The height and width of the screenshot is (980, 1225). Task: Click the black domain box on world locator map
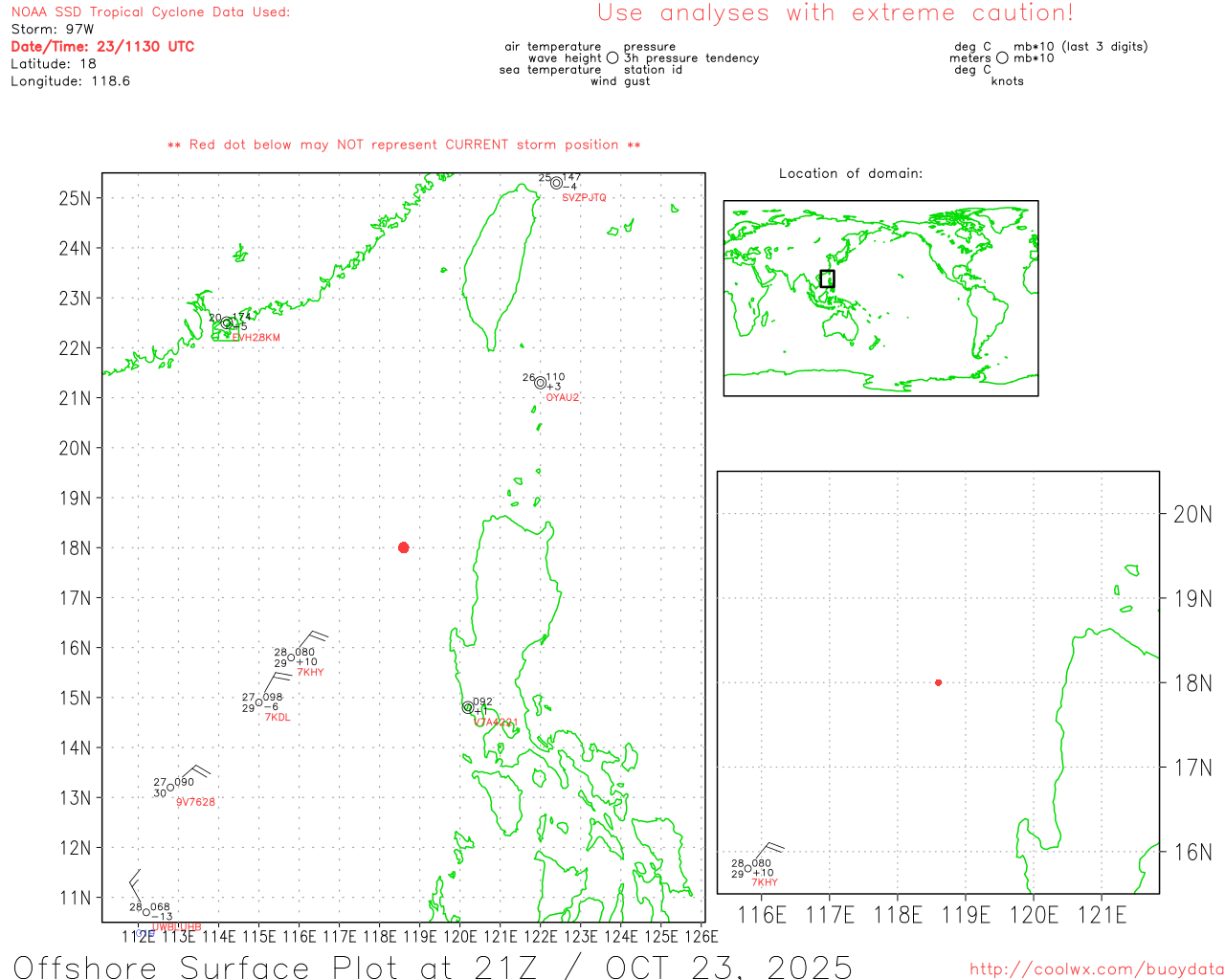[828, 278]
